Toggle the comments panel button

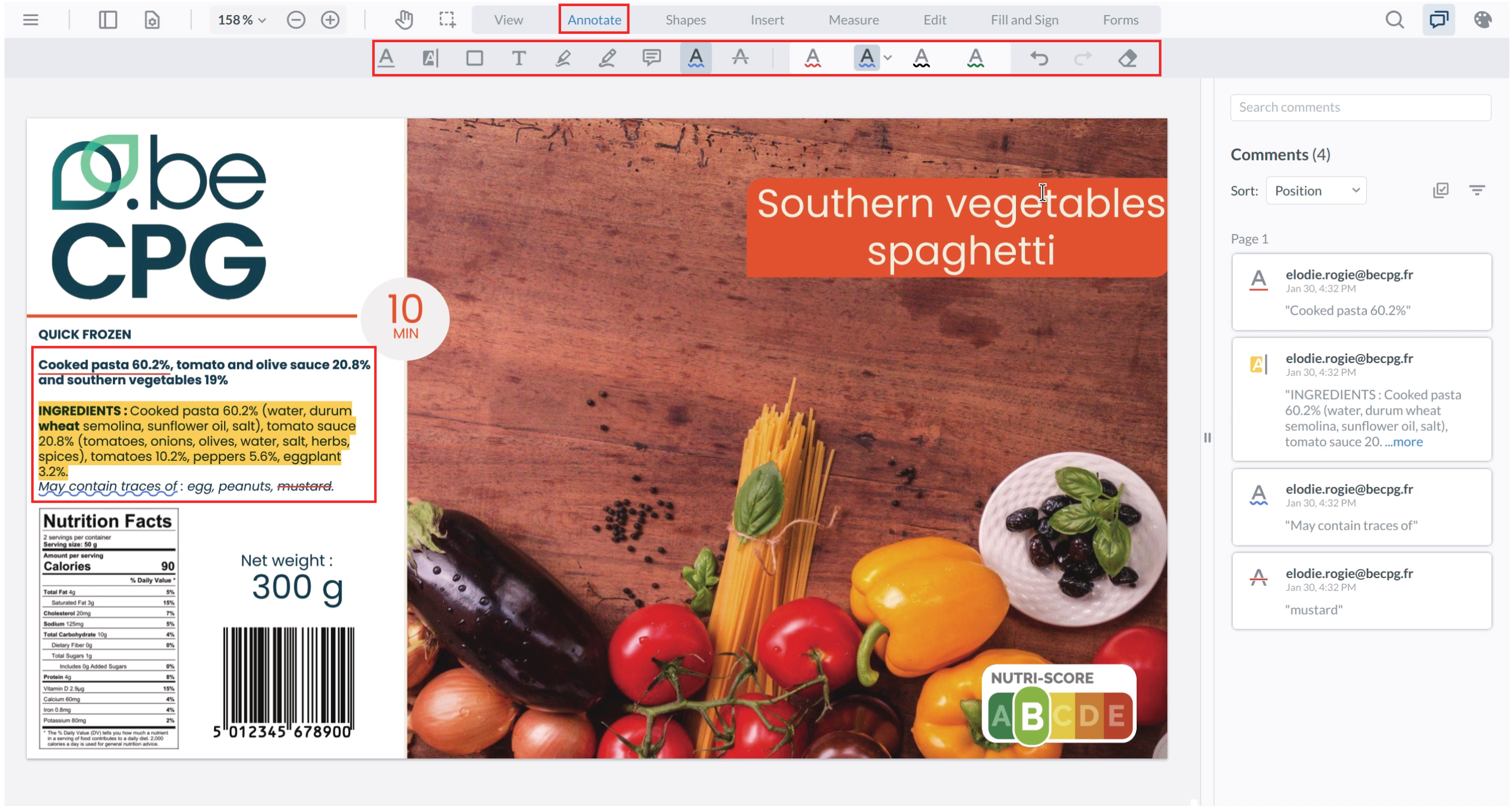click(x=1438, y=20)
